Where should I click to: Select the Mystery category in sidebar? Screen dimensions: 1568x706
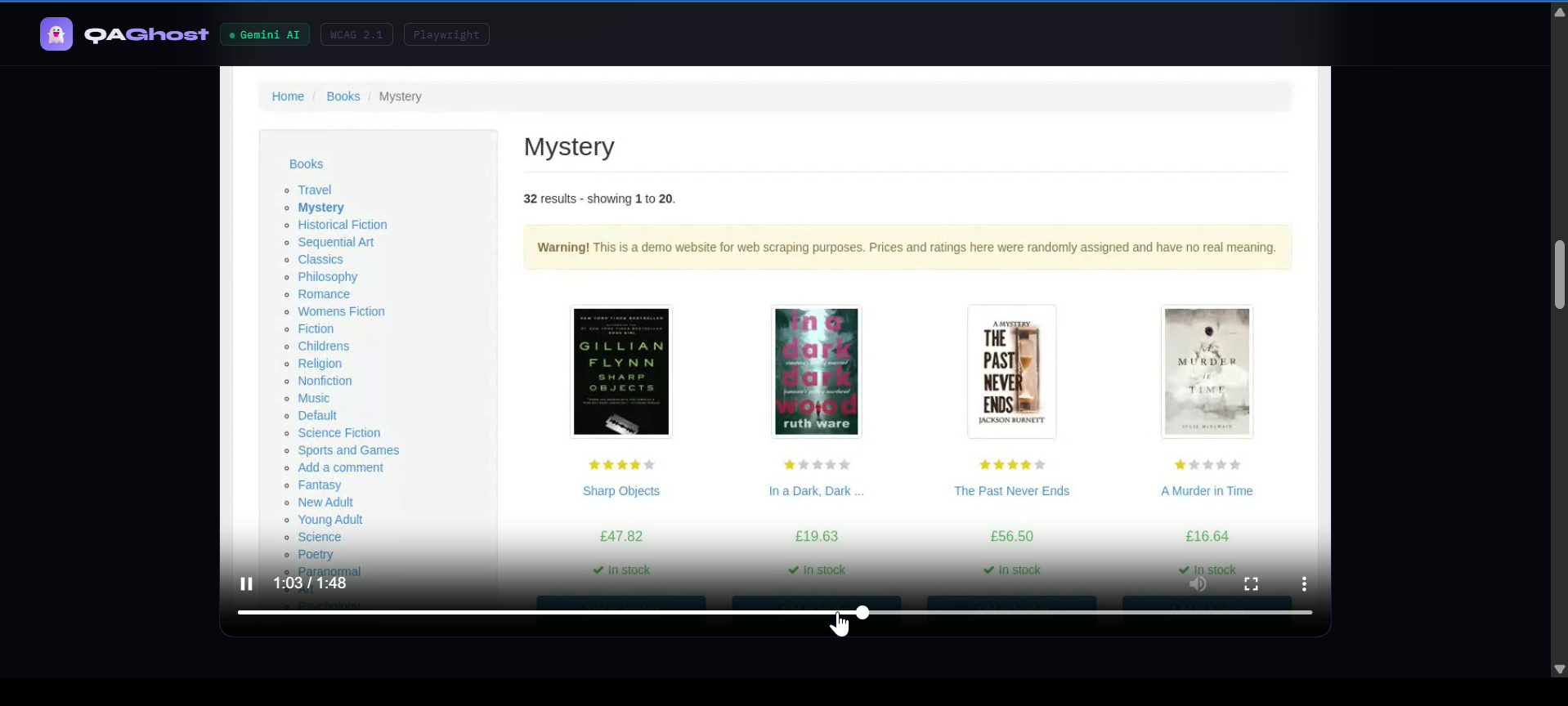coord(320,208)
